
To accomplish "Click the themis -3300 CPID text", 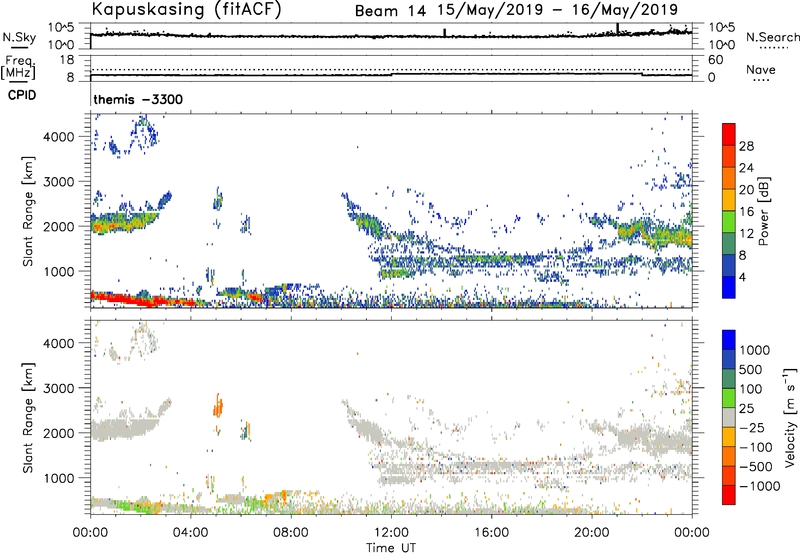I will click(138, 99).
